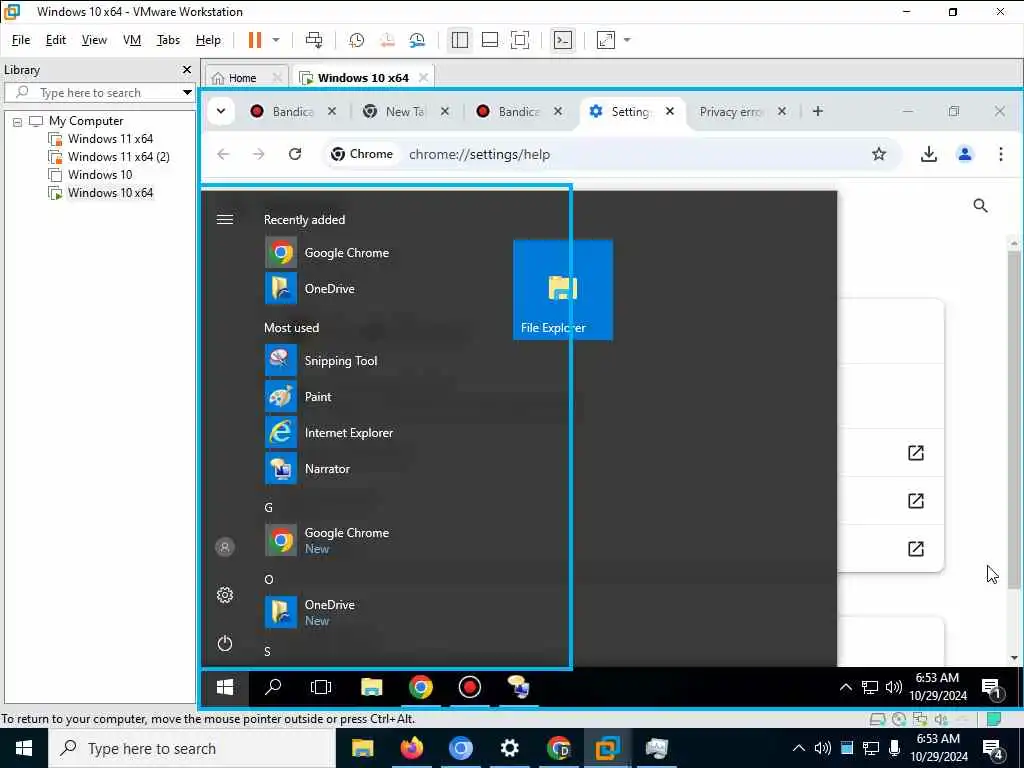The image size is (1024, 768).
Task: Switch to the New Tab Chrome tab
Action: (x=406, y=112)
